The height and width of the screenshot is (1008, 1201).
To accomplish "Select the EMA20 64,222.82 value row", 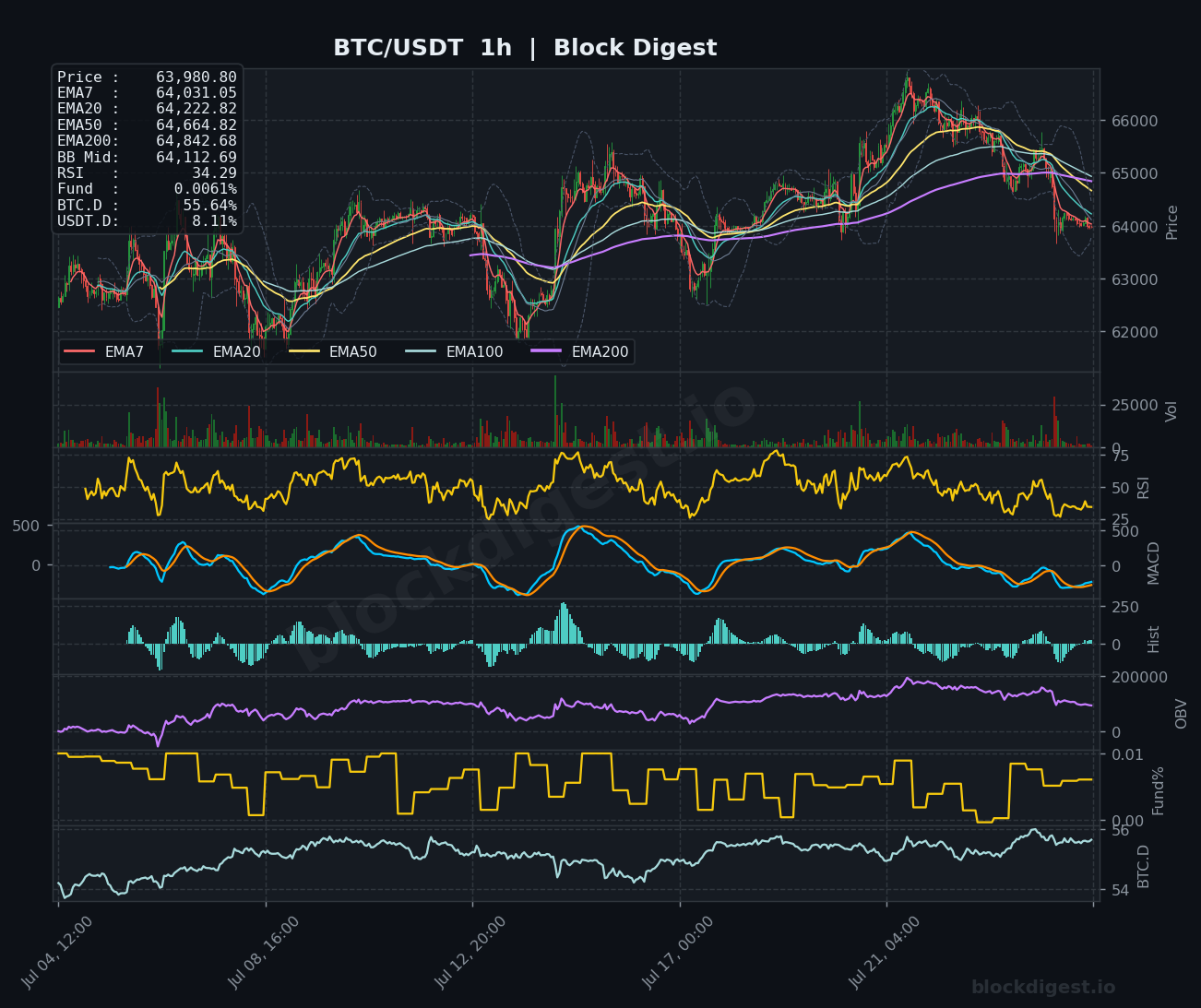I will [x=147, y=109].
